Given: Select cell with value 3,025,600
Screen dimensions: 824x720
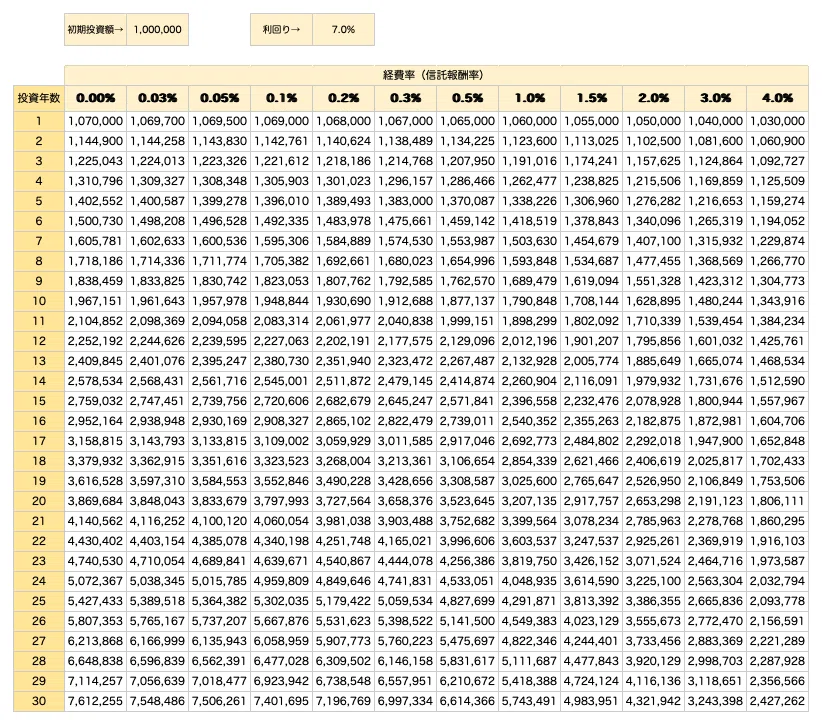Looking at the screenshot, I should (529, 481).
